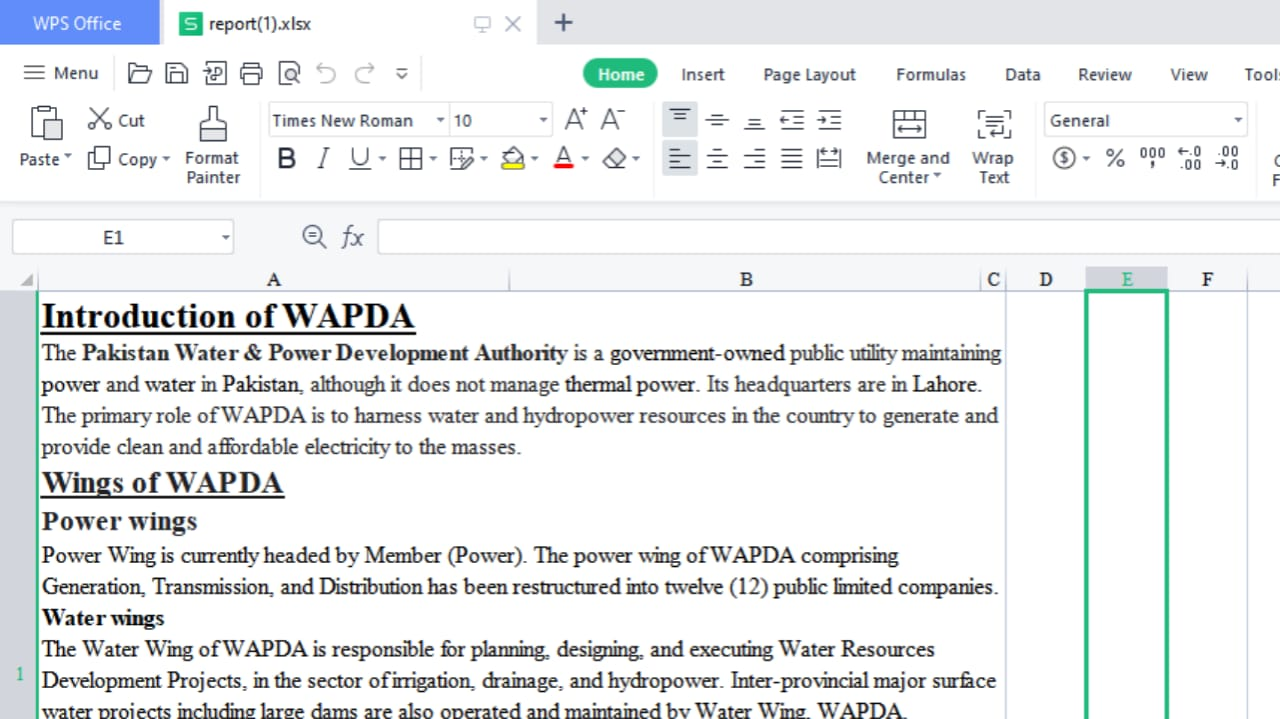Undo the last action
The width and height of the screenshot is (1280, 719).
click(326, 73)
